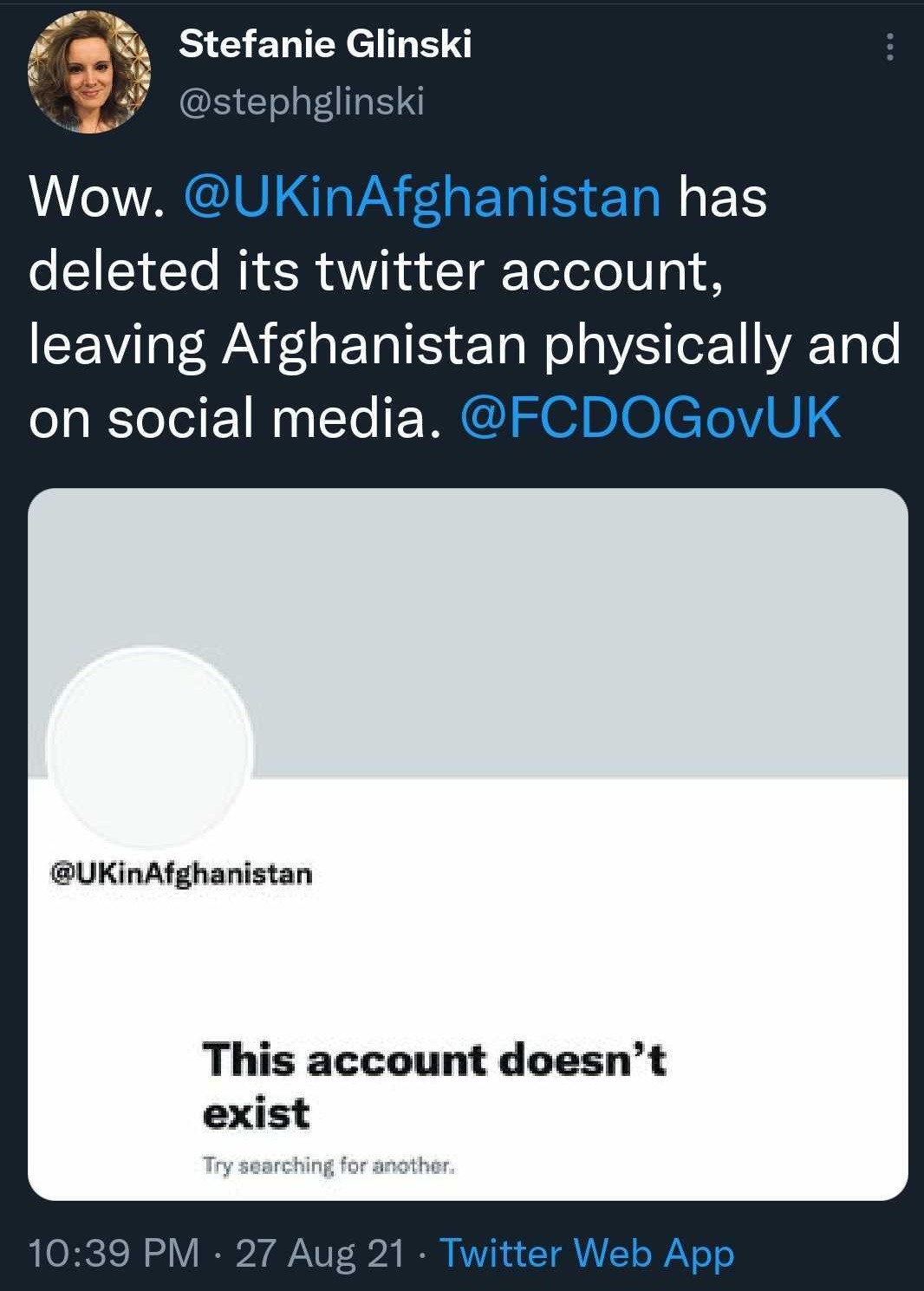Screen dimensions: 924x1291
Task: Click the "leaving Afghanistan physically and" line
Action: coord(465,345)
